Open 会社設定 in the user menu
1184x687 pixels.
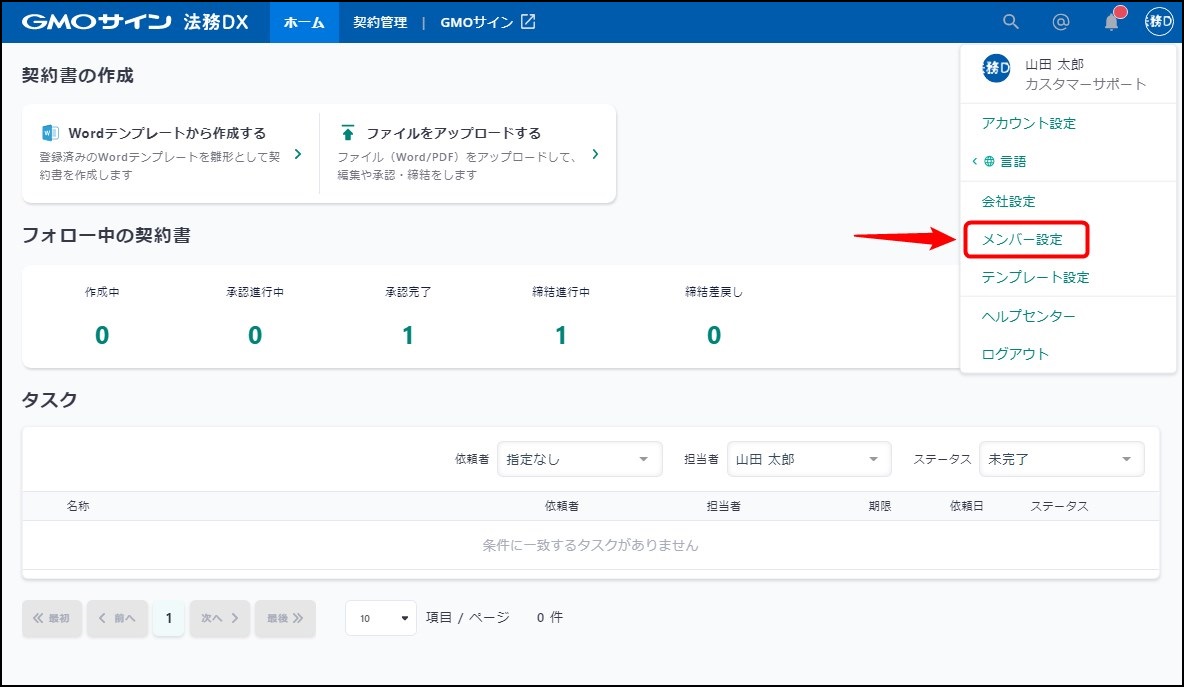[1008, 201]
